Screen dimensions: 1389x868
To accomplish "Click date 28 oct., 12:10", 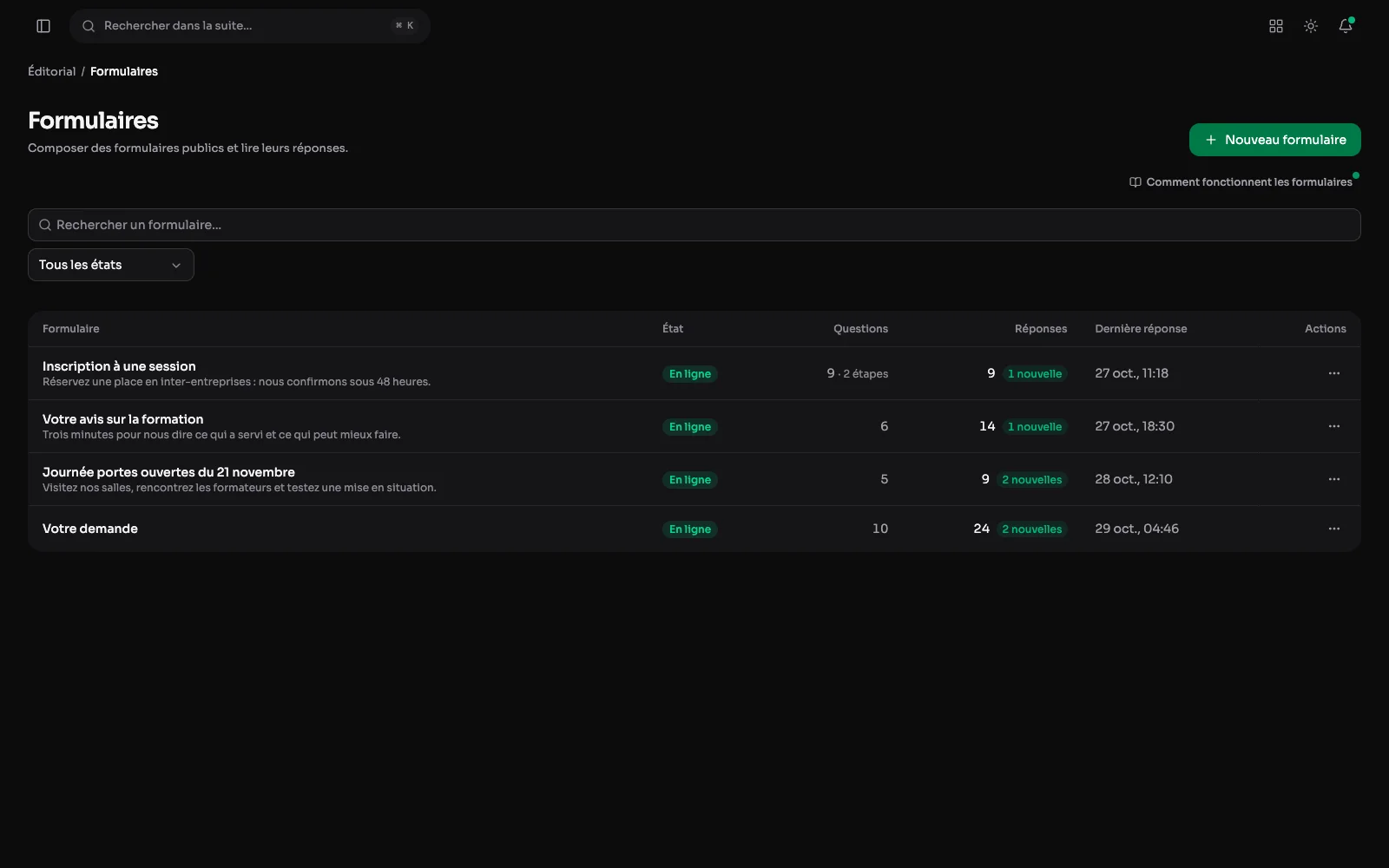I will (1134, 479).
